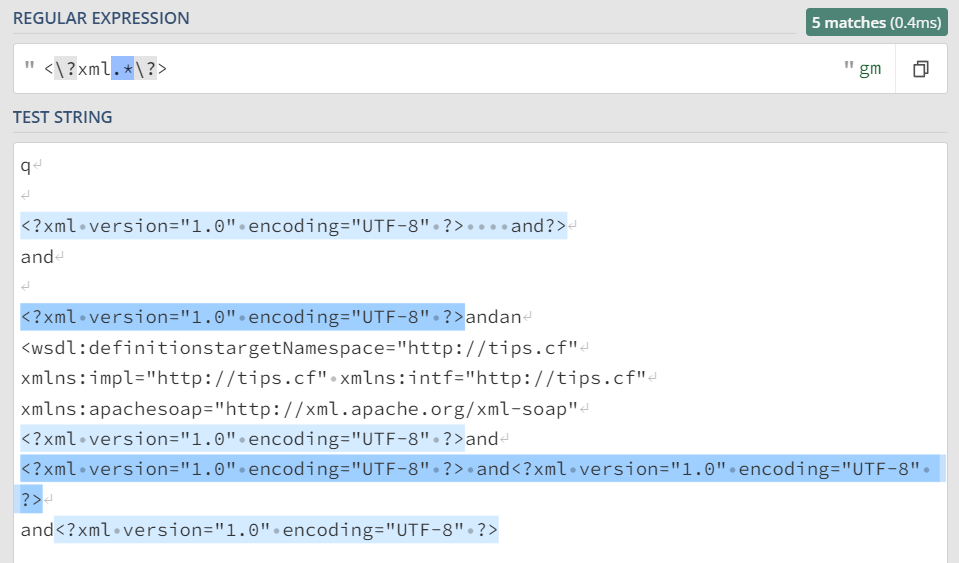Click the xmlns:apachesoap line in test string
The image size is (959, 563).
(x=300, y=408)
